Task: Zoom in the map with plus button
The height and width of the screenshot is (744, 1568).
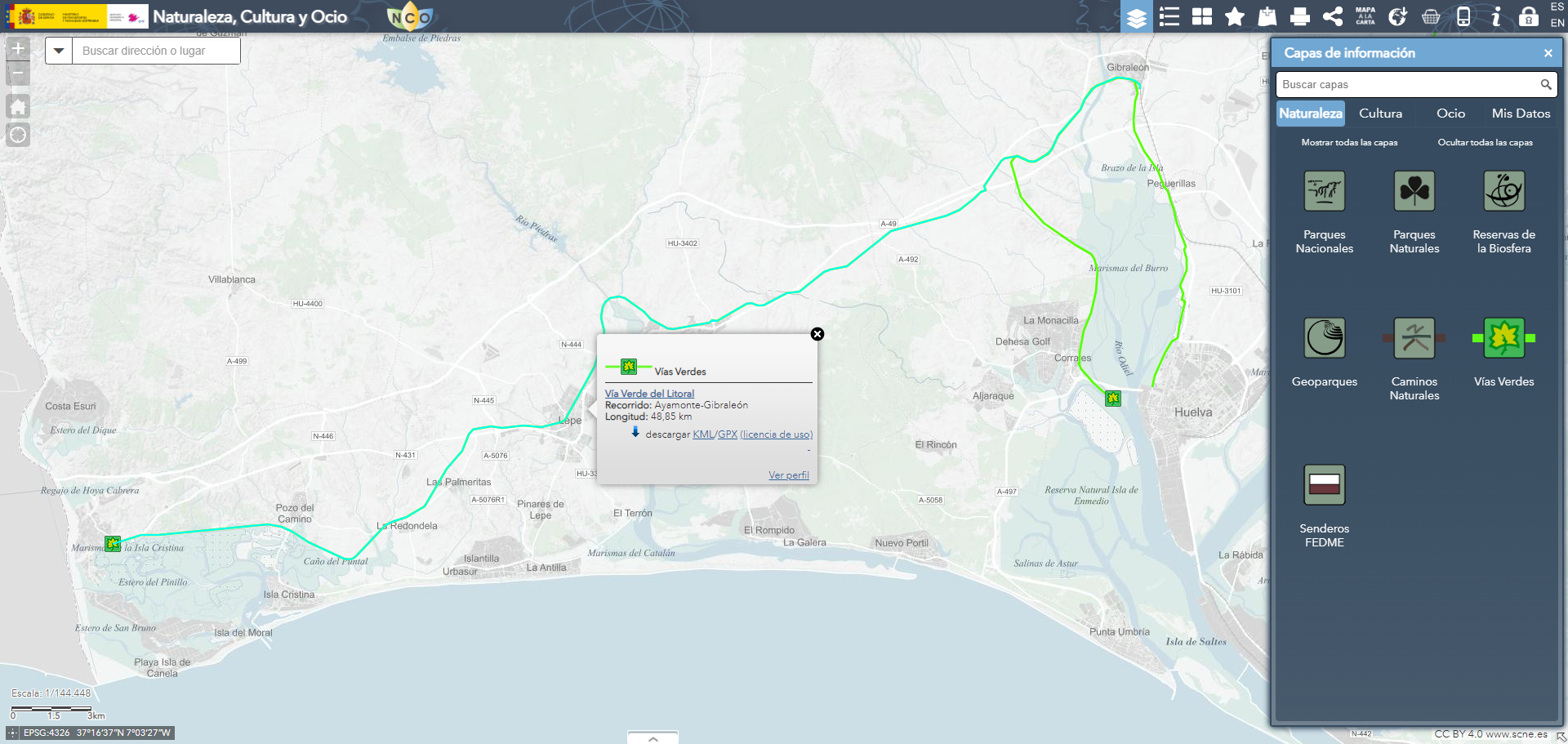Action: (18, 48)
